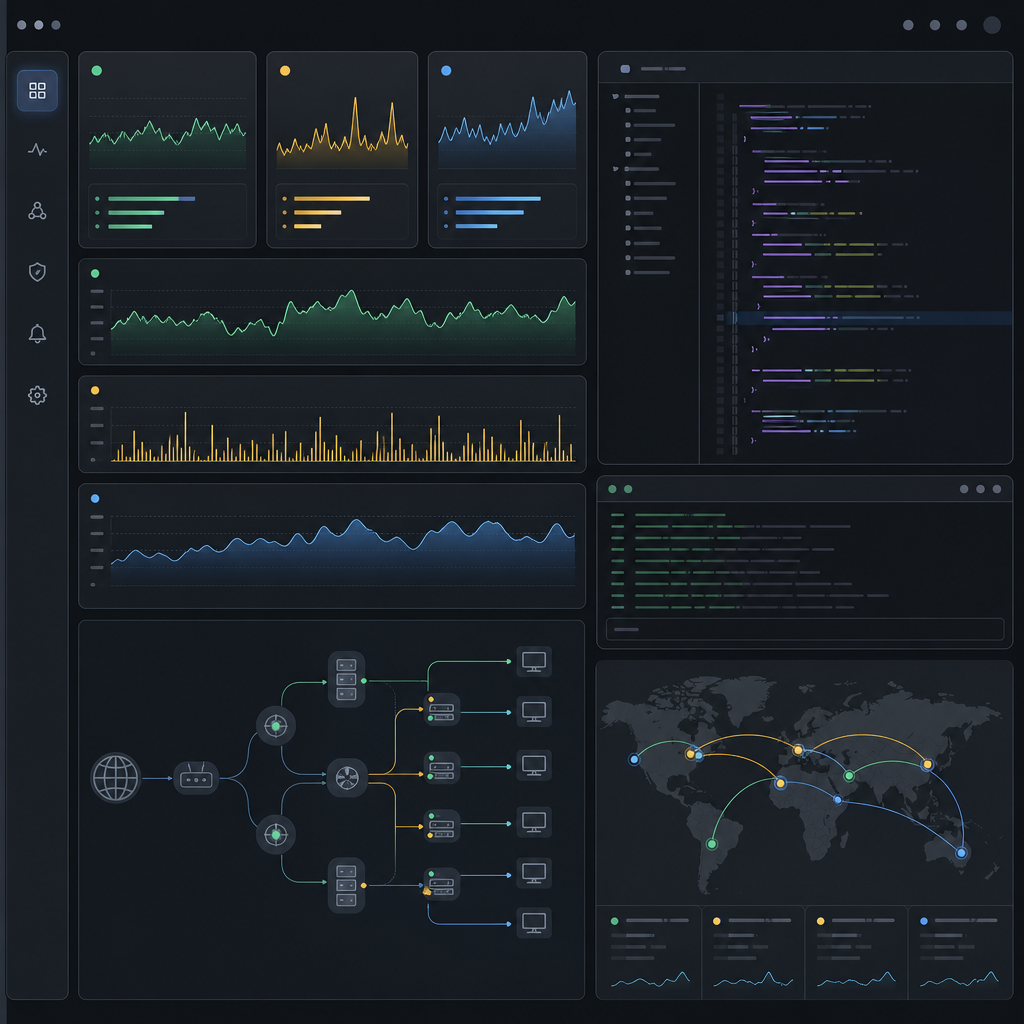Click the longest yellow progress bar in the yellow card

[x=332, y=199]
